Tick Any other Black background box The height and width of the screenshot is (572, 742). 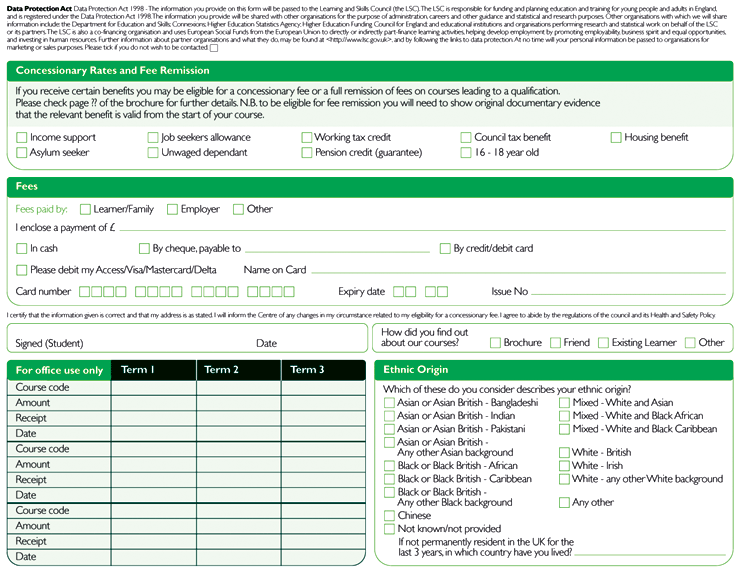(x=389, y=492)
